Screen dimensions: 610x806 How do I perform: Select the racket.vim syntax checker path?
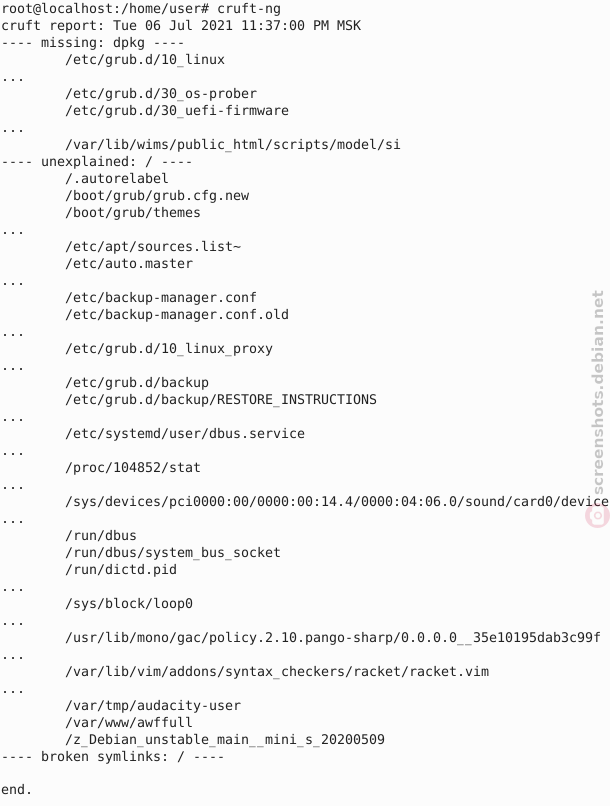277,671
